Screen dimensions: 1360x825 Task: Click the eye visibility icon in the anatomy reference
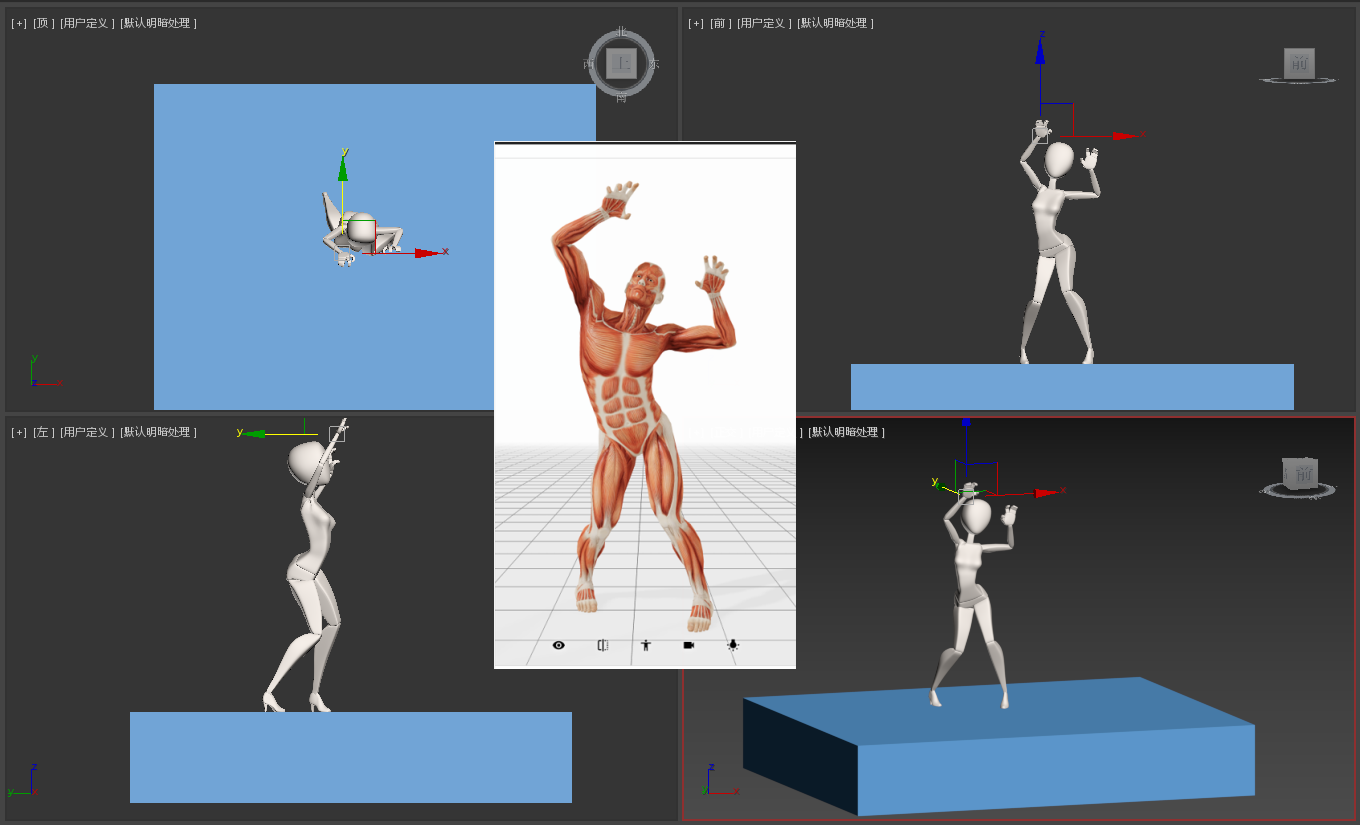[558, 645]
